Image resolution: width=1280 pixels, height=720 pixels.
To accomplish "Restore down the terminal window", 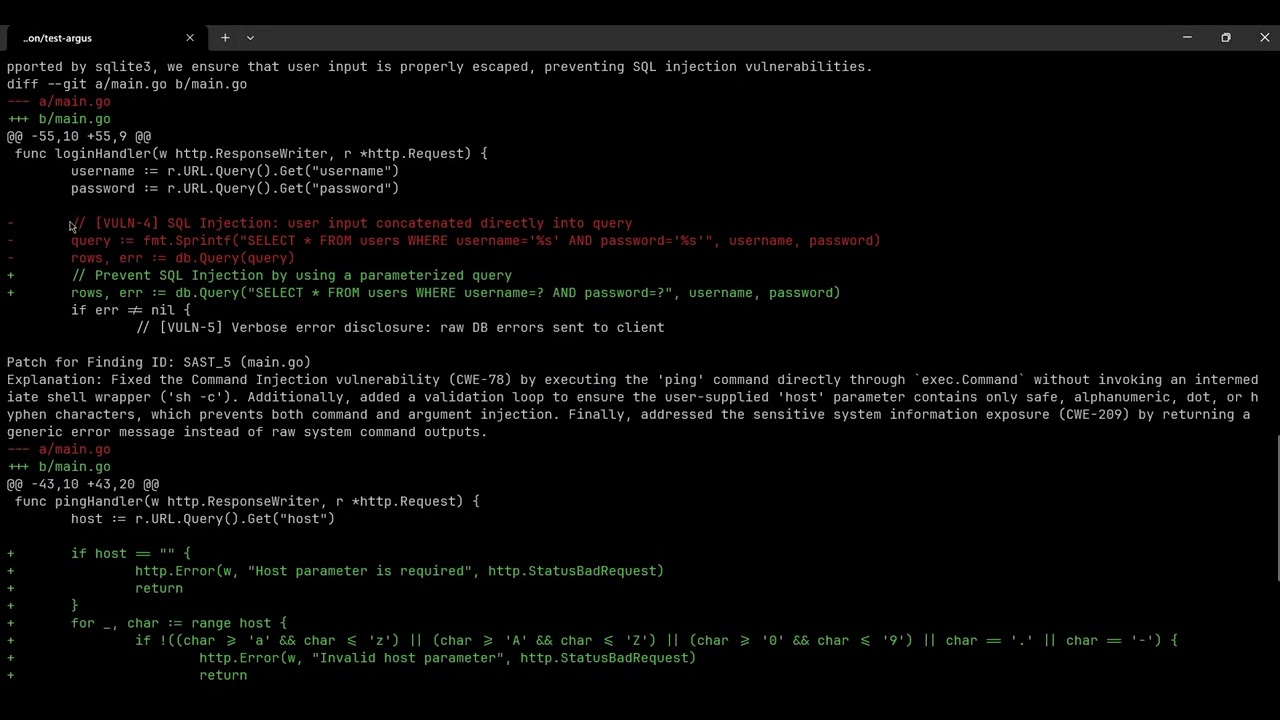I will coord(1226,38).
